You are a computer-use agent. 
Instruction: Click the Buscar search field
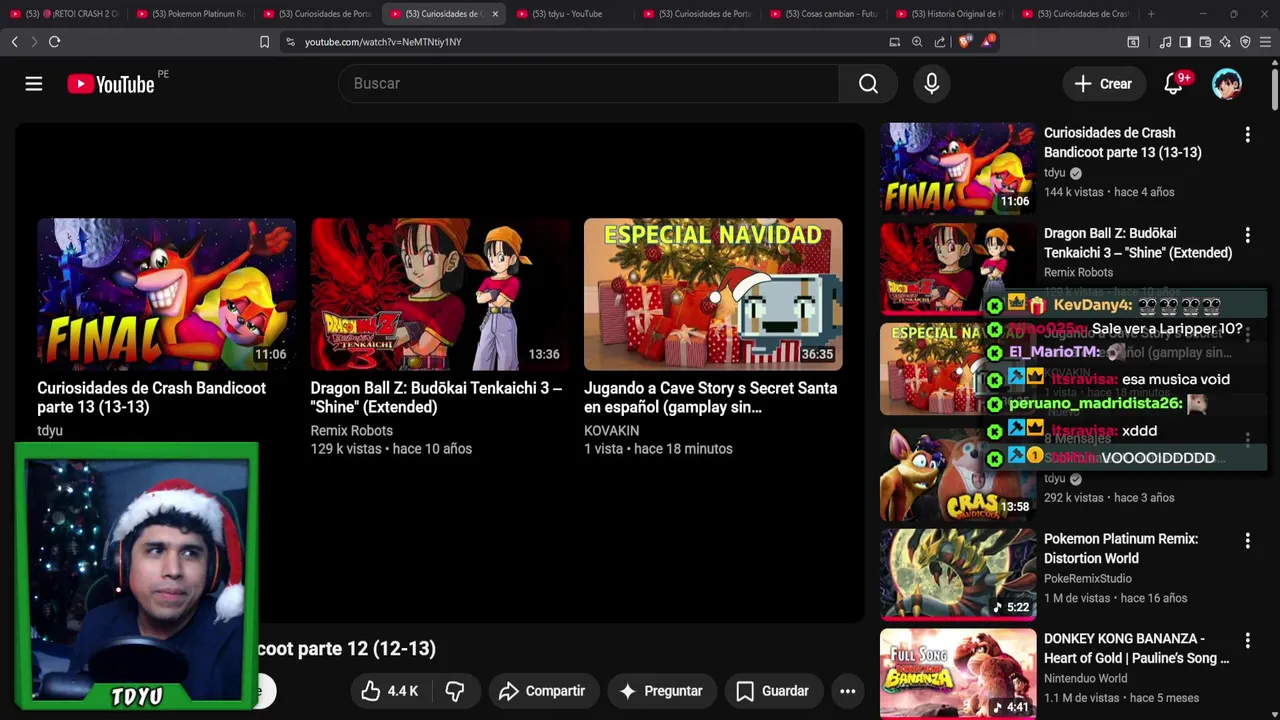click(590, 83)
